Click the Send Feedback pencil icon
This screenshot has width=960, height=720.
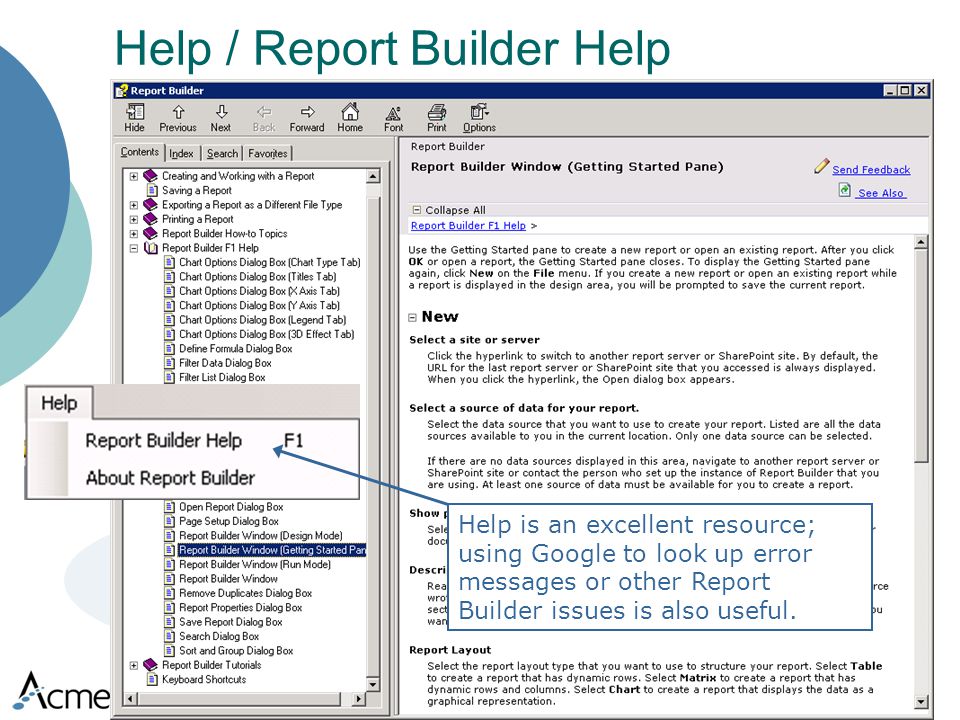tap(822, 166)
